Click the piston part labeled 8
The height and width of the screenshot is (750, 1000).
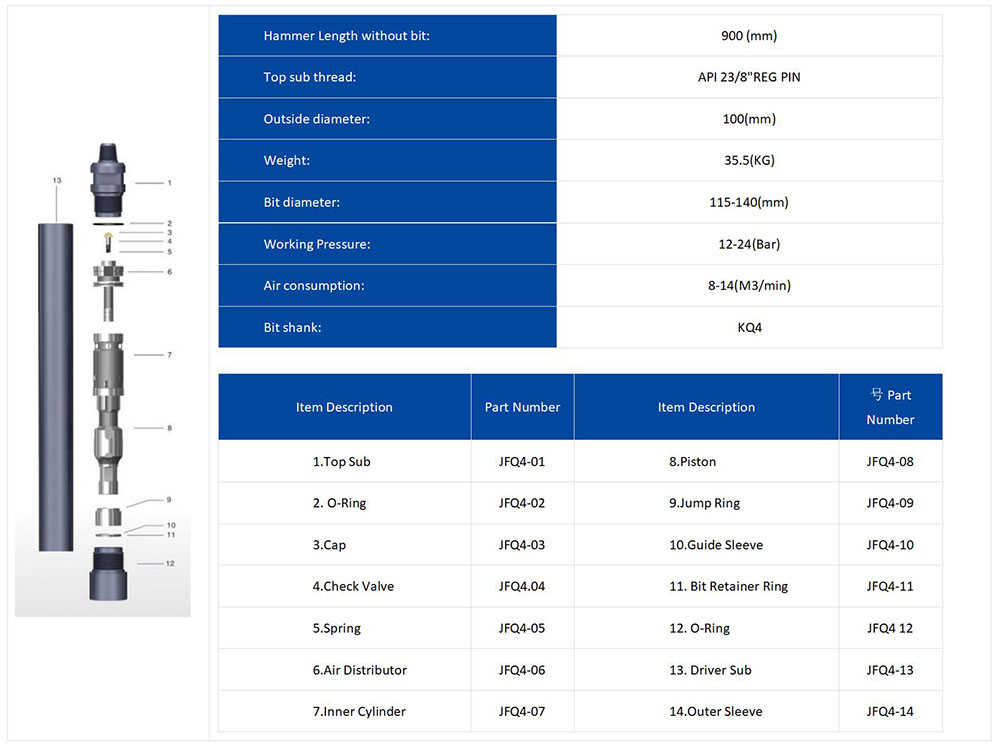pos(107,440)
